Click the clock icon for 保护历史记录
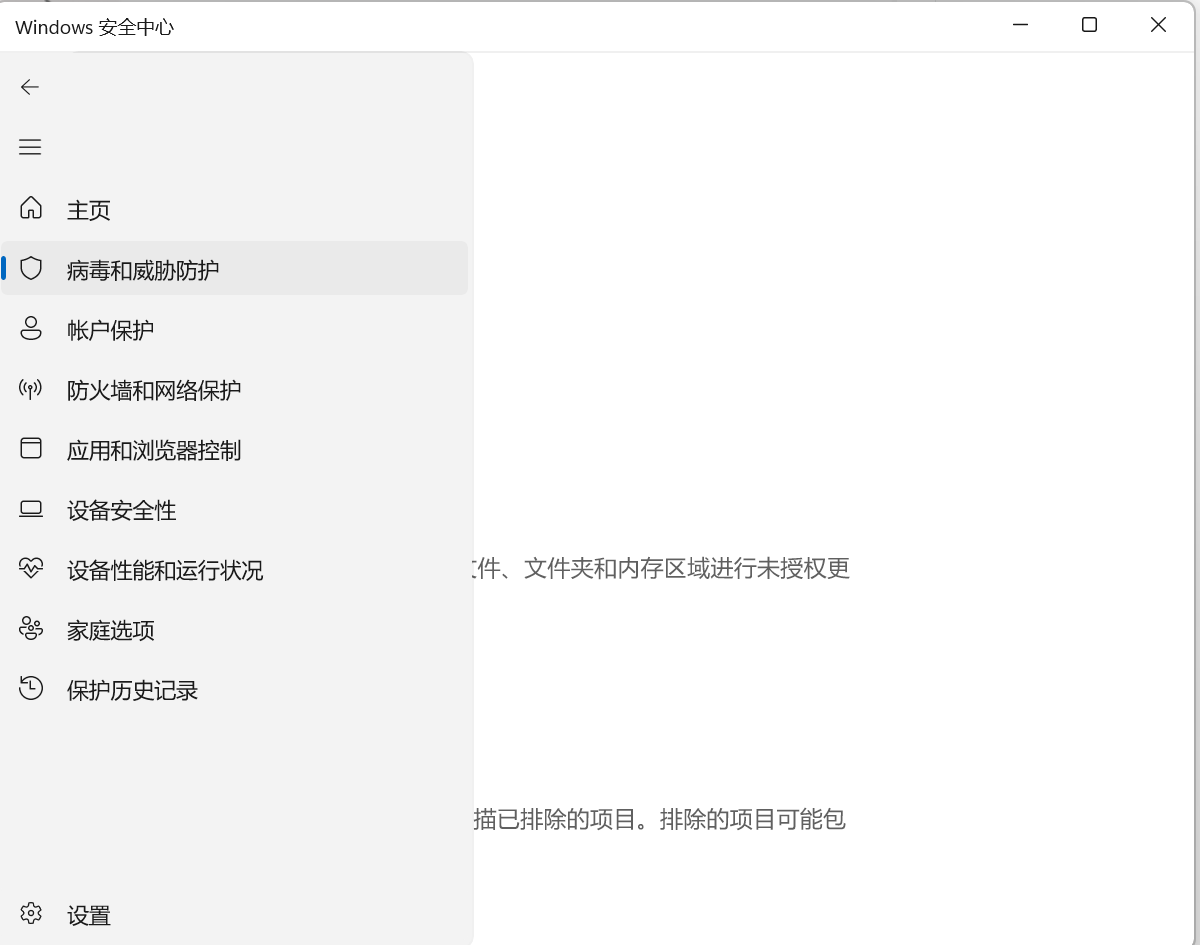Image resolution: width=1200 pixels, height=945 pixels. click(x=31, y=688)
